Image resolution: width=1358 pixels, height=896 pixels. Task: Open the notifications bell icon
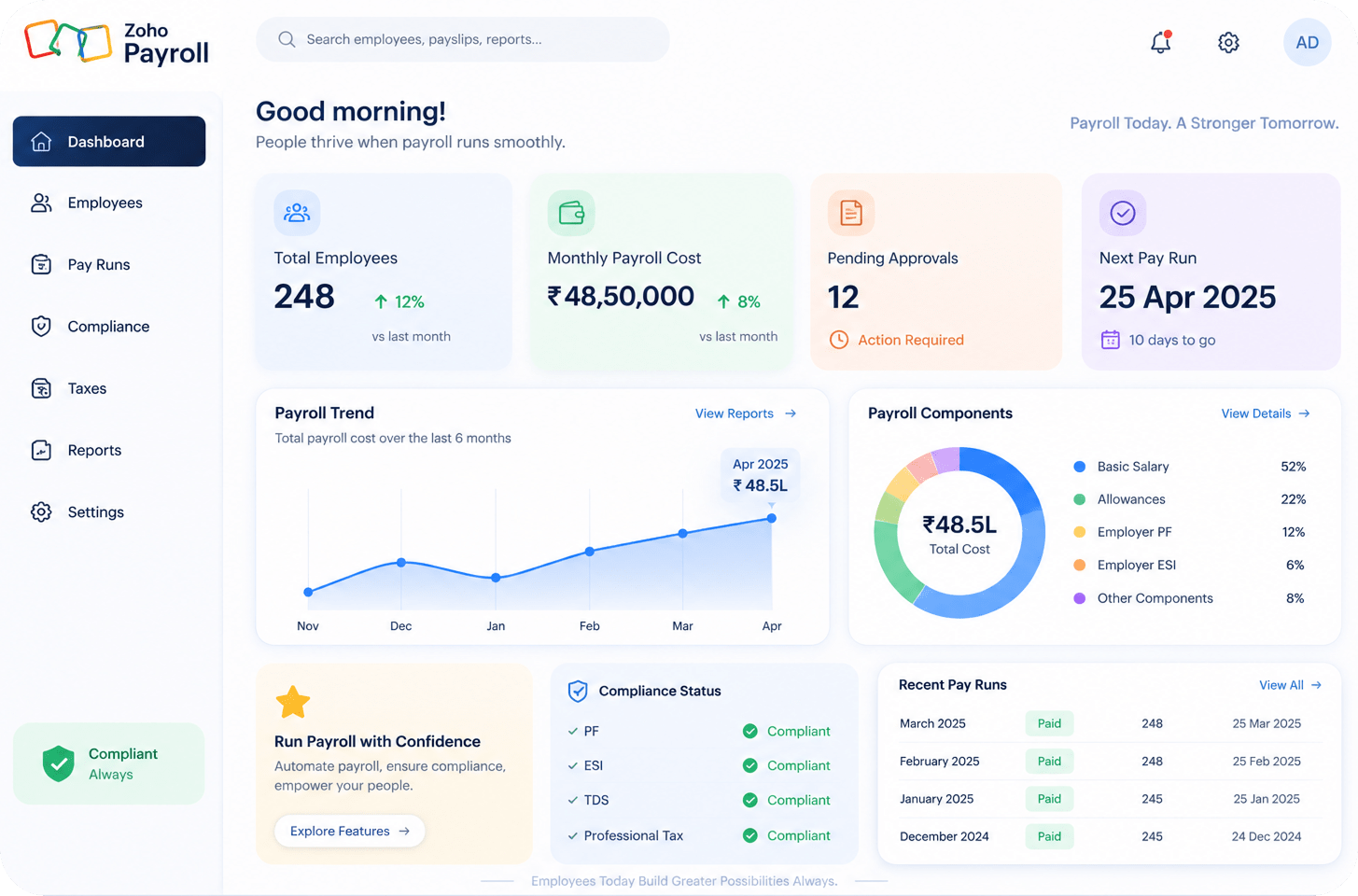(x=1160, y=42)
